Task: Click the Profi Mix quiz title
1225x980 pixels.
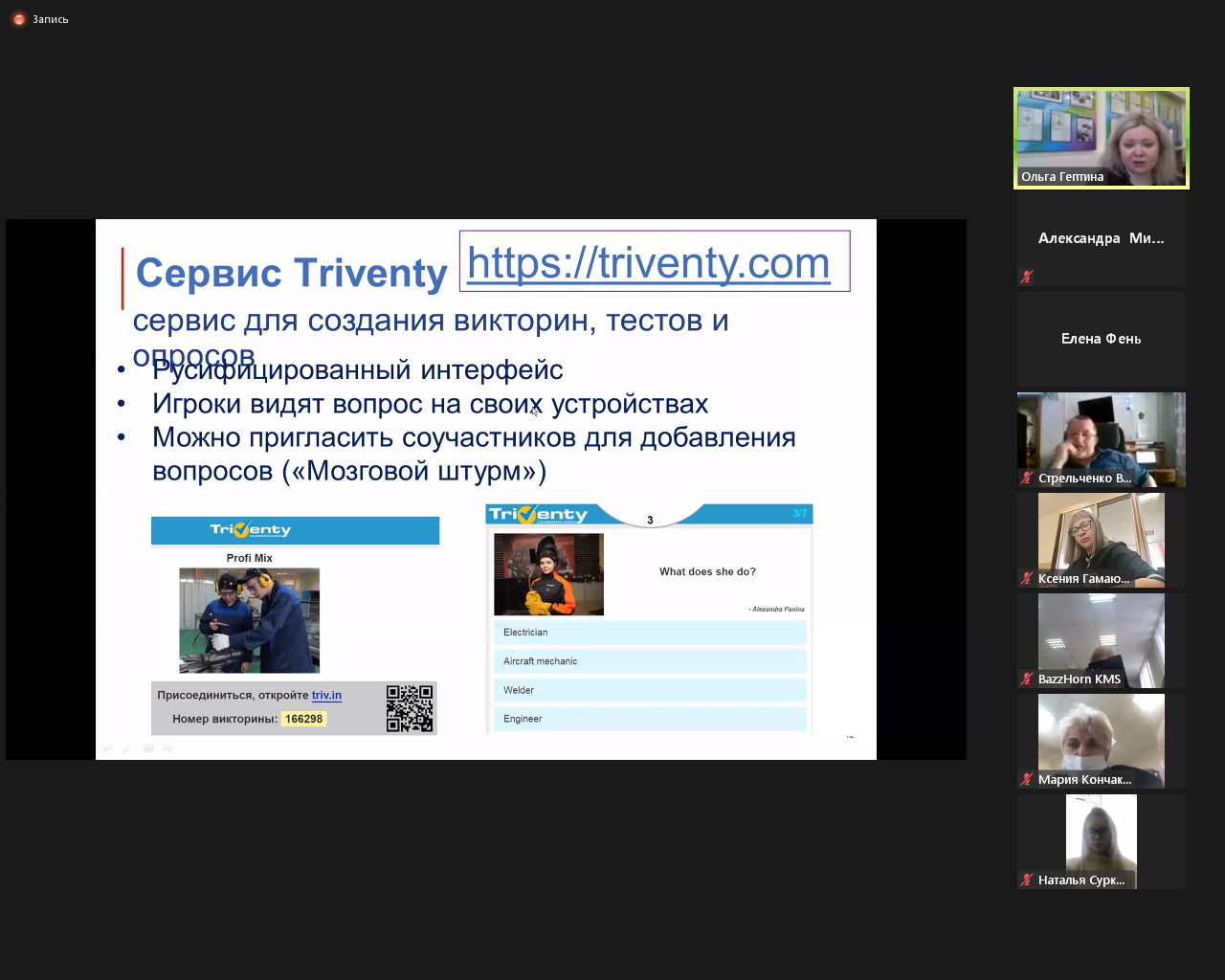Action: (x=250, y=558)
